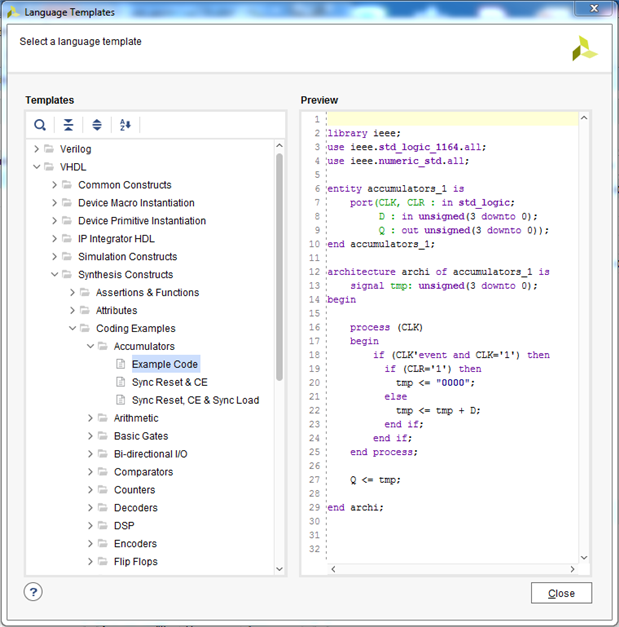The height and width of the screenshot is (627, 619).
Task: Click the Collapse All toolbar icon
Action: click(x=68, y=125)
